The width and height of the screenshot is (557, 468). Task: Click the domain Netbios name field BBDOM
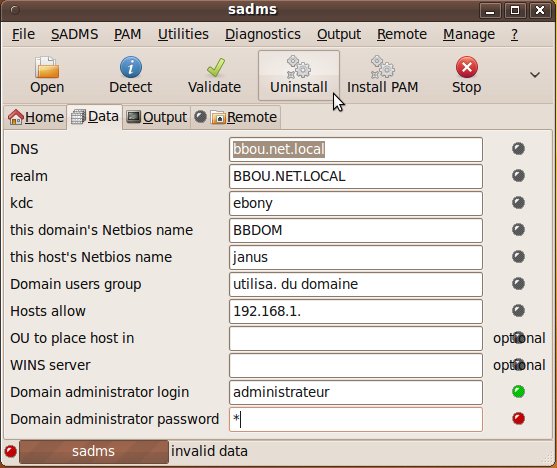356,230
